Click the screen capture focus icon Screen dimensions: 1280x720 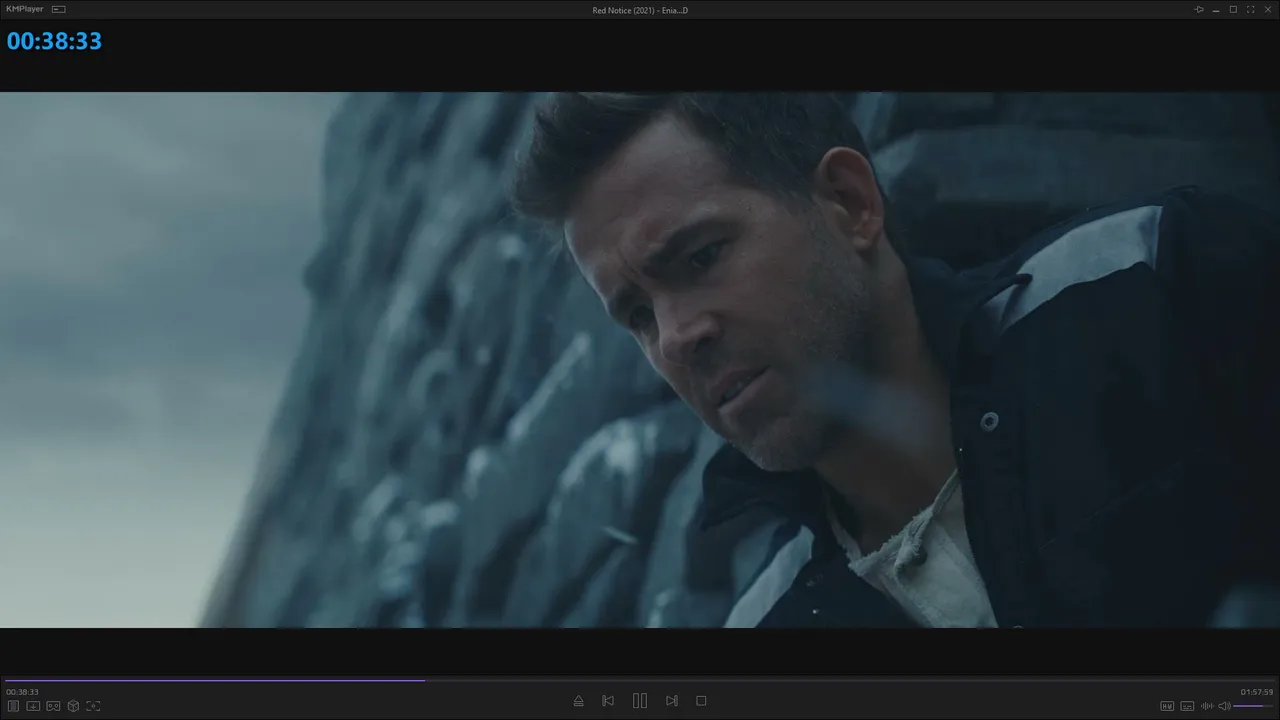93,706
